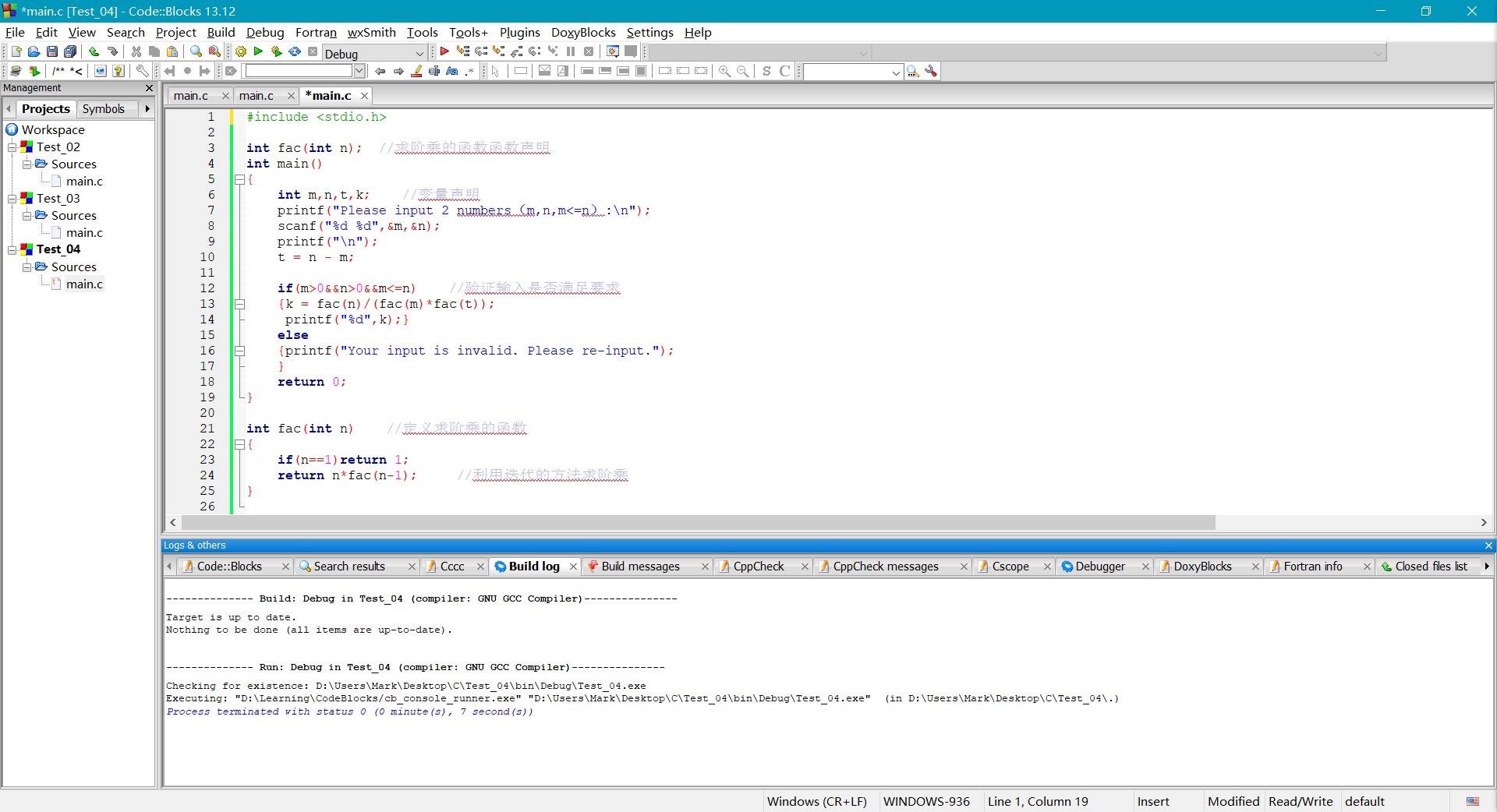Build the project with the gear icon

241,51
